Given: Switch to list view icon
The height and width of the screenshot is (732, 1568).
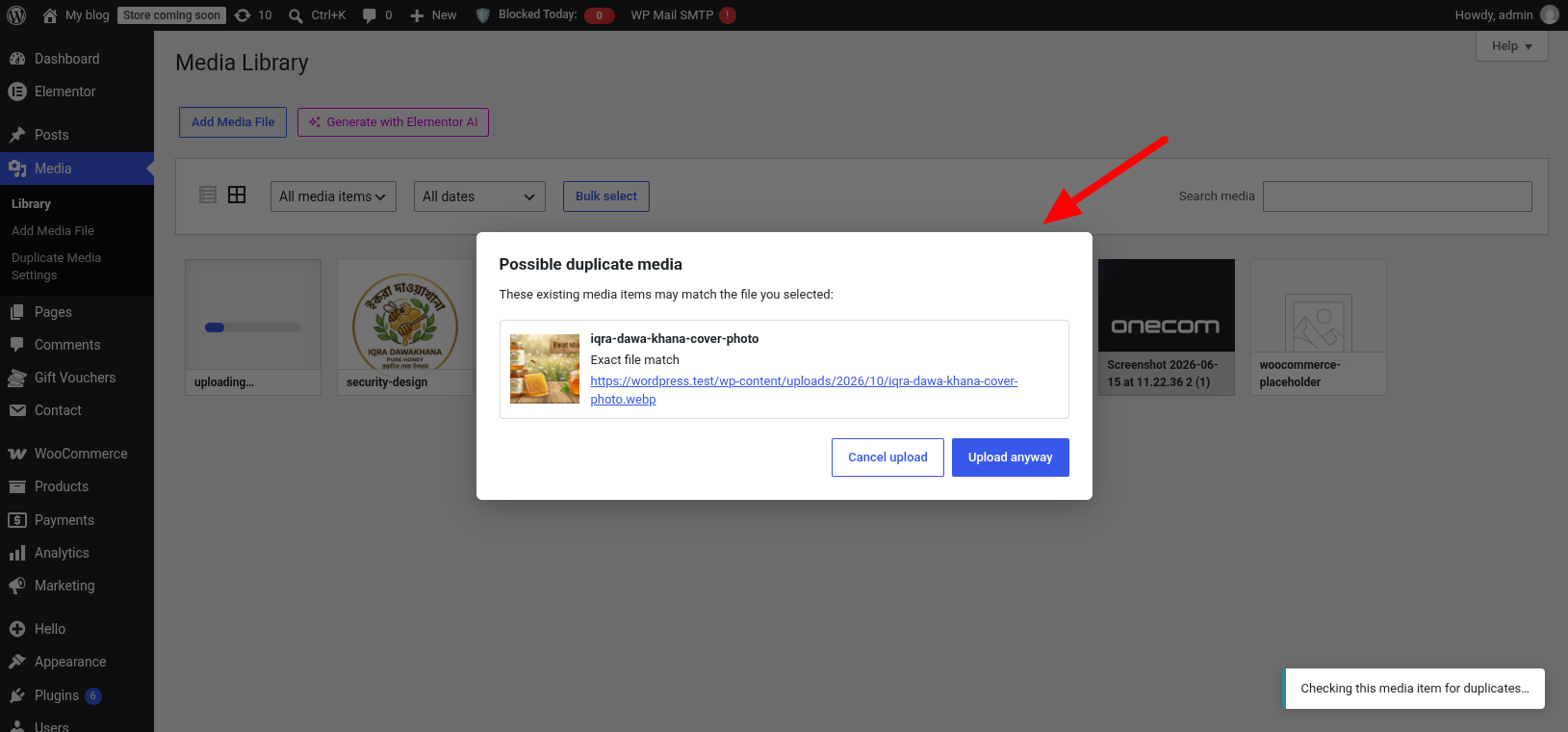Looking at the screenshot, I should tap(208, 195).
